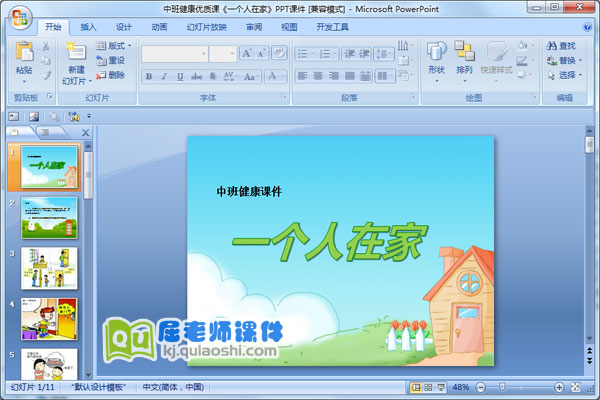Open the Paste options arrow
This screenshot has width=600, height=400.
click(24, 82)
